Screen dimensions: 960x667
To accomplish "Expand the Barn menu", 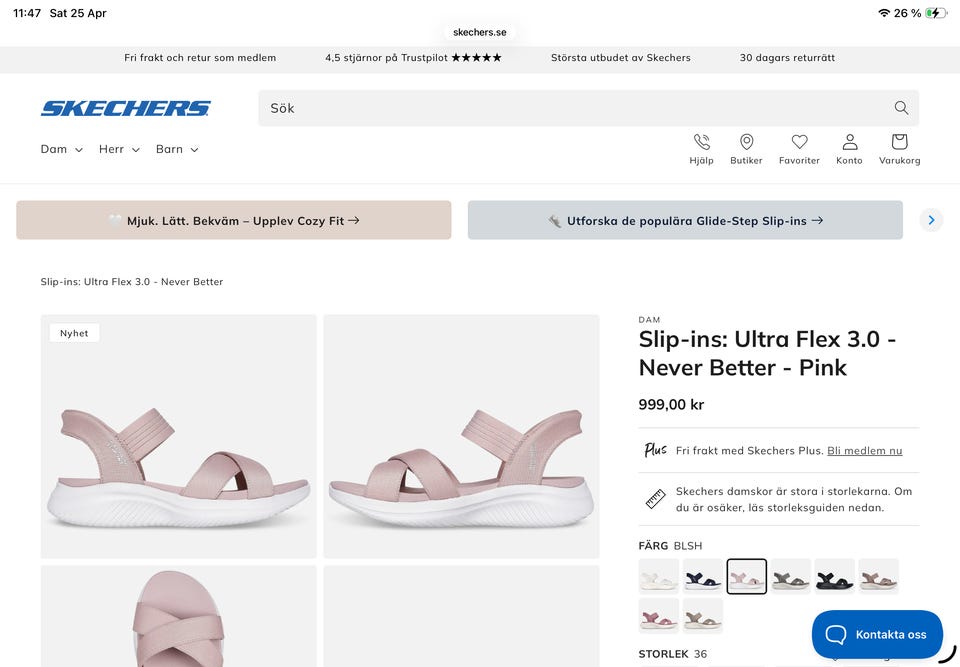I will click(177, 149).
